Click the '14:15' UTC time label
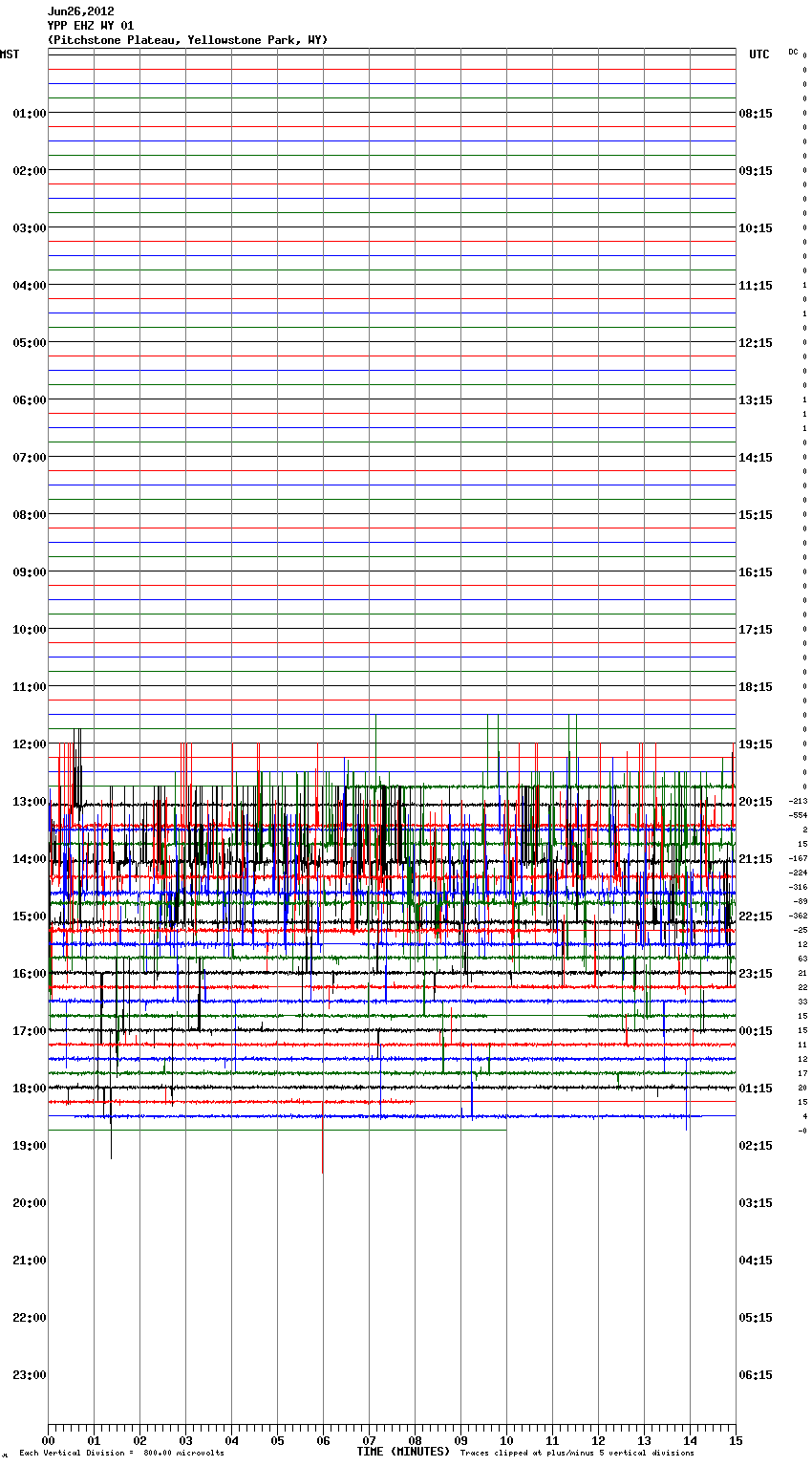The width and height of the screenshot is (812, 1466). tap(756, 458)
